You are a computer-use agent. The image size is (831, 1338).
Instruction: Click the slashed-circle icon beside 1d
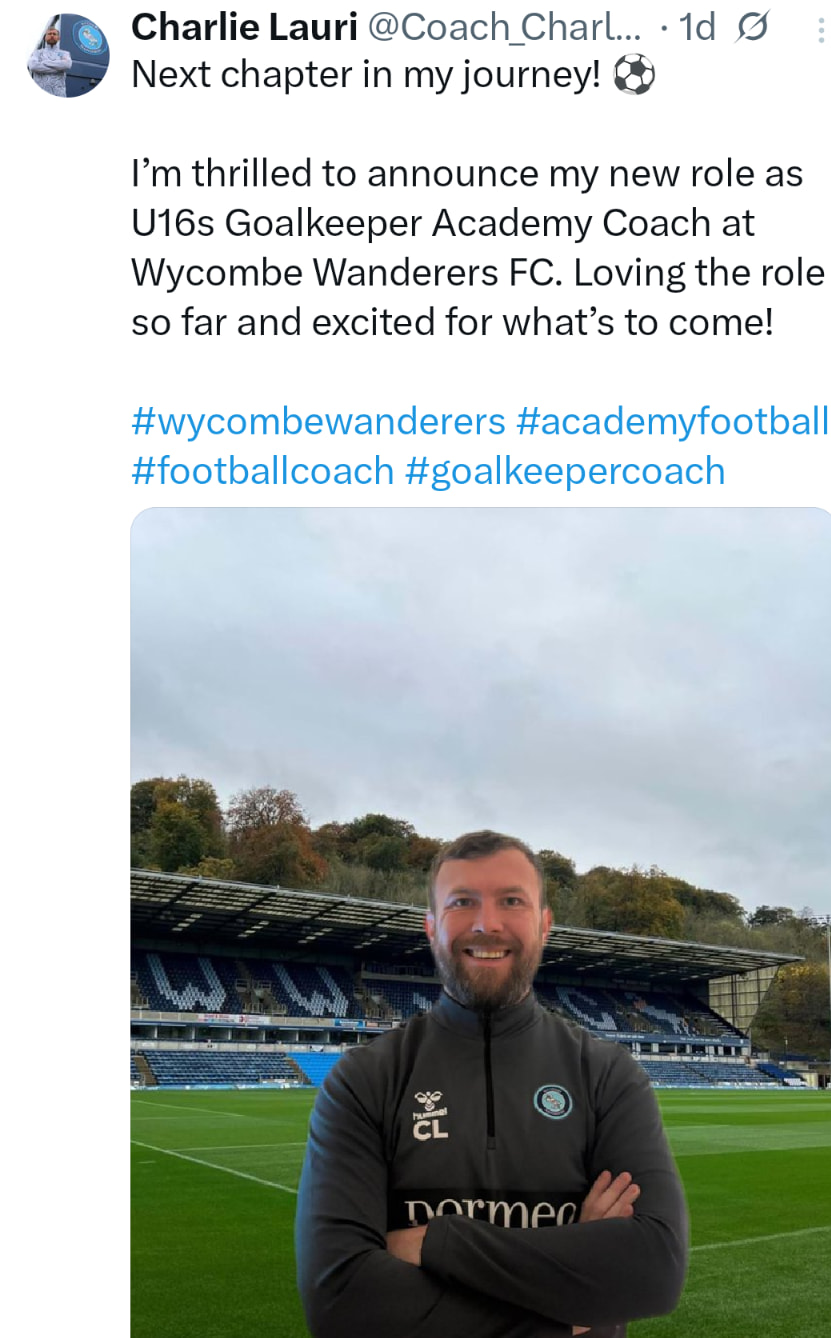752,30
